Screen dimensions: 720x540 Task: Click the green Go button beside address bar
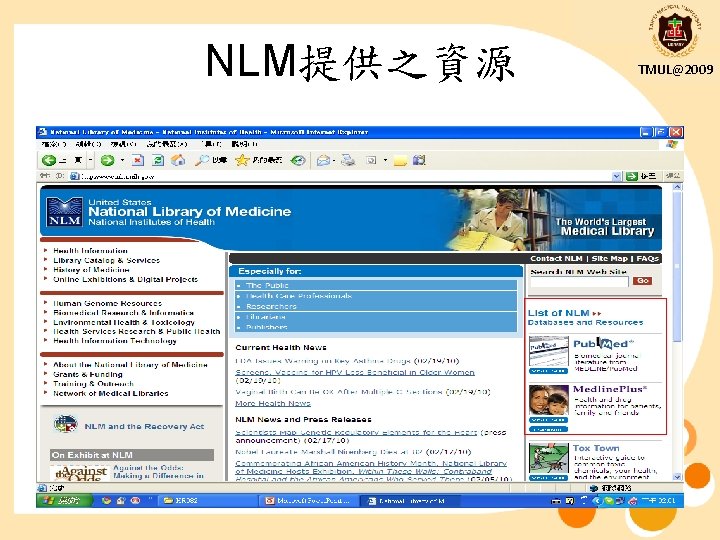pyautogui.click(x=632, y=176)
